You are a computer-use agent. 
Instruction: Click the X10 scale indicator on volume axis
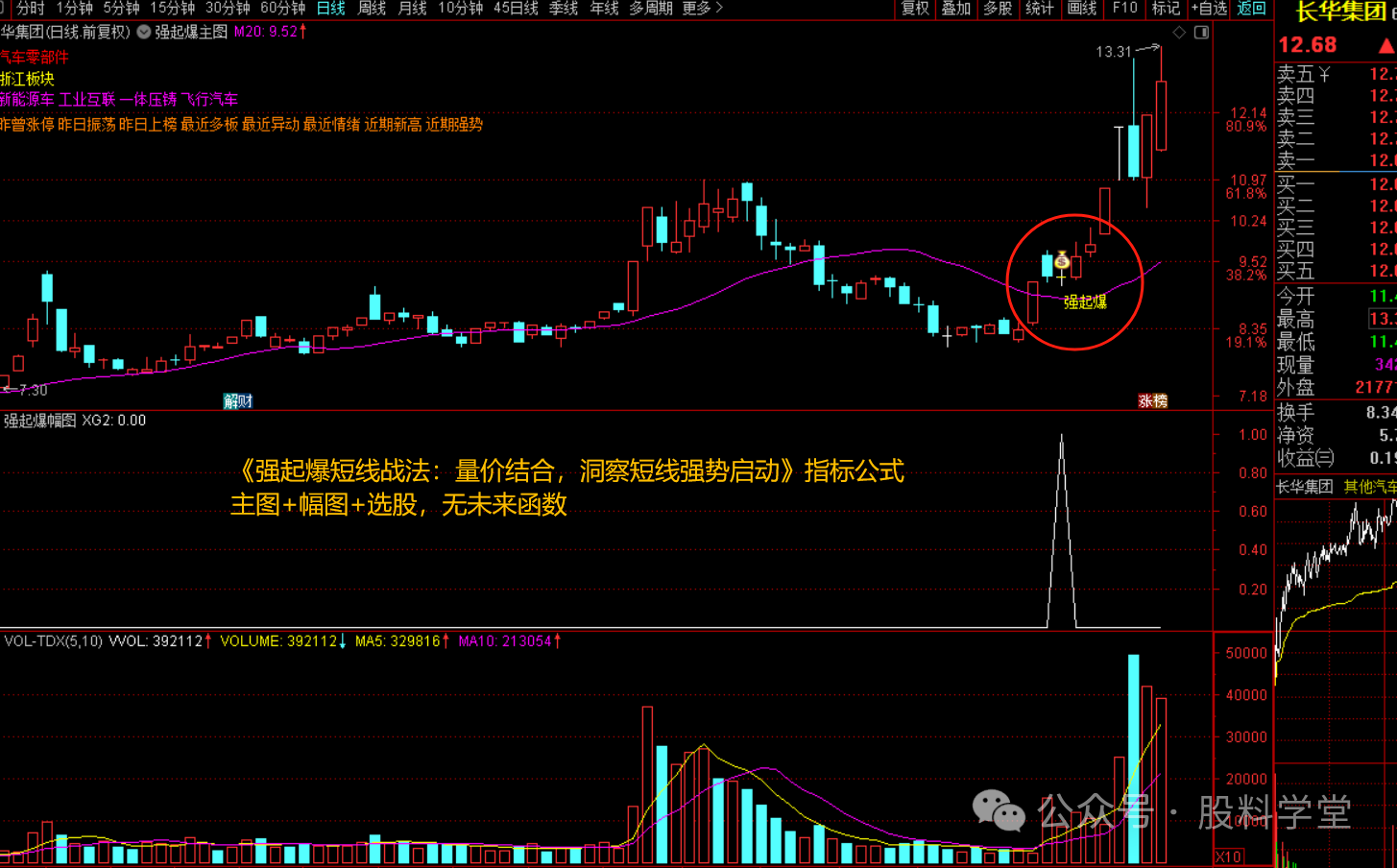pos(1229,856)
